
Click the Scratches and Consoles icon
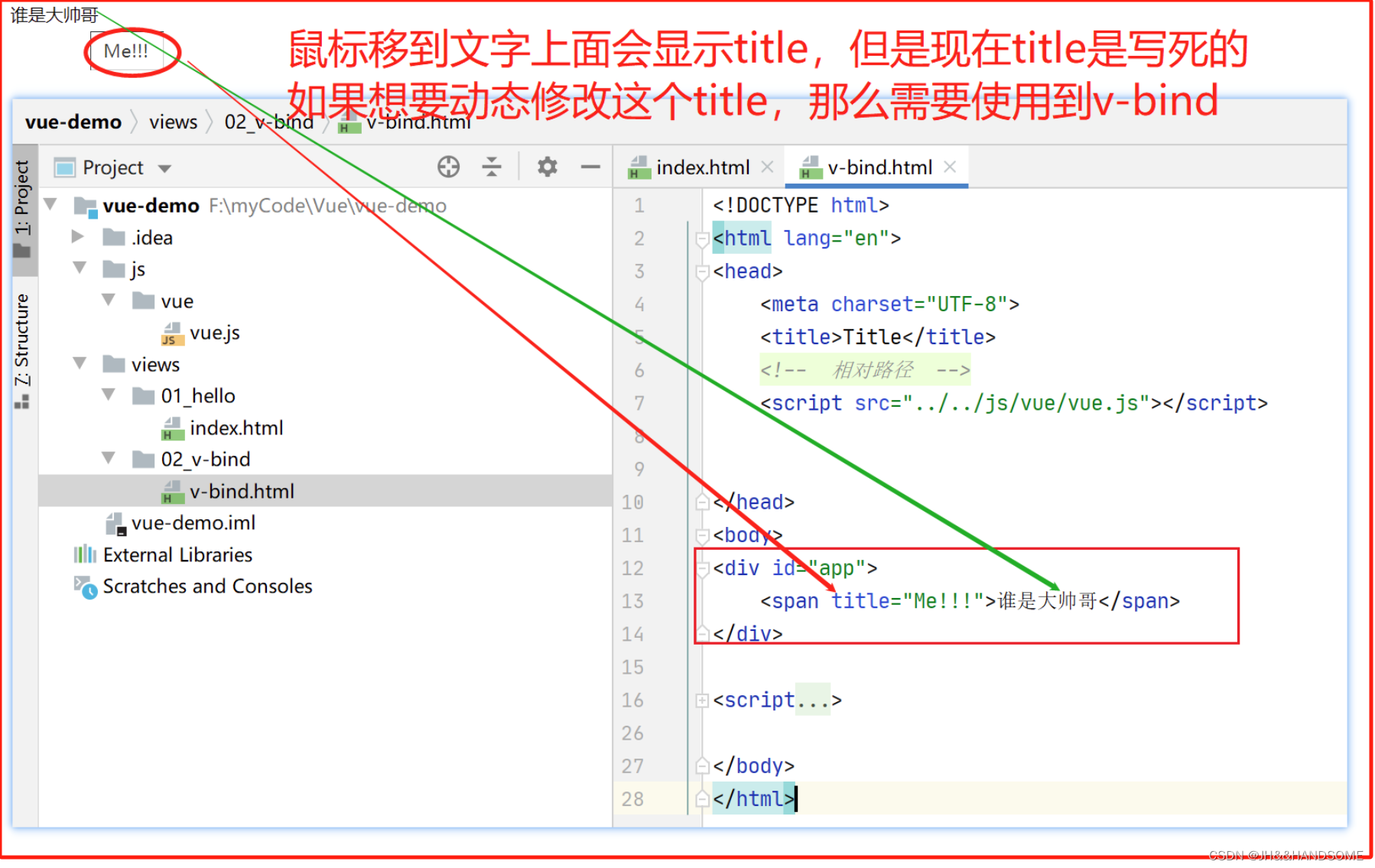click(x=85, y=587)
